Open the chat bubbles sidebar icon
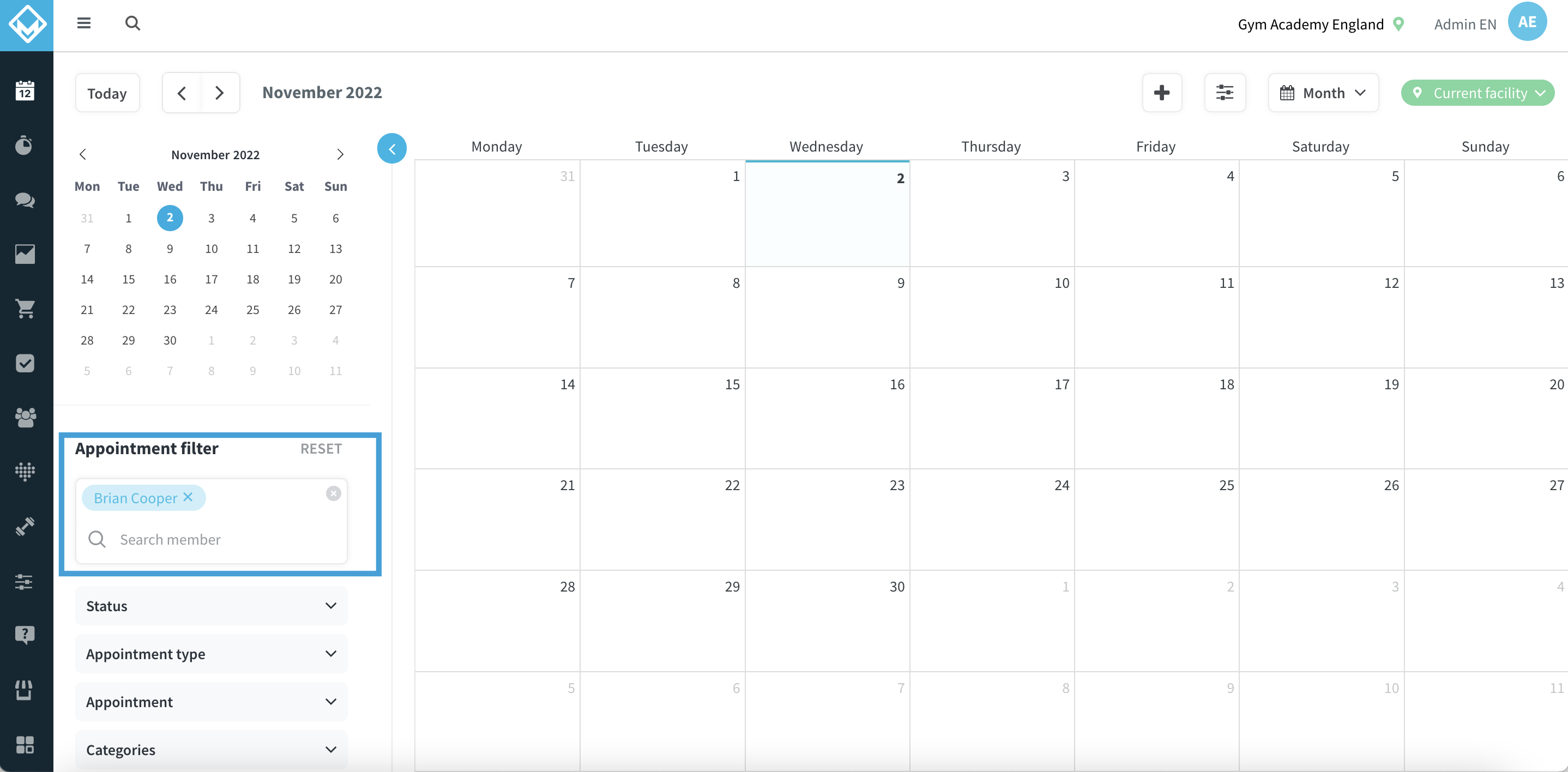This screenshot has width=1568, height=772. 25,200
